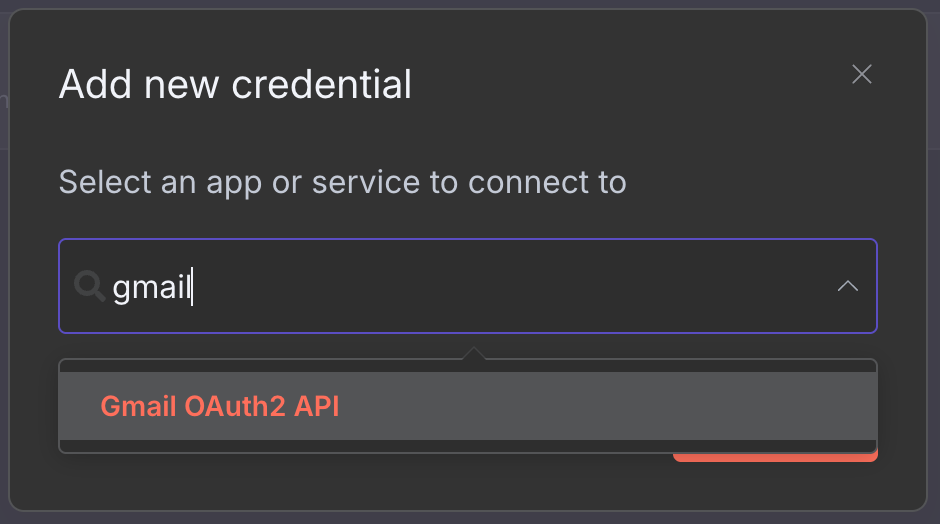Screen dimensions: 940x524
Task: Click the word API in the dropdown result
Action: (x=317, y=406)
